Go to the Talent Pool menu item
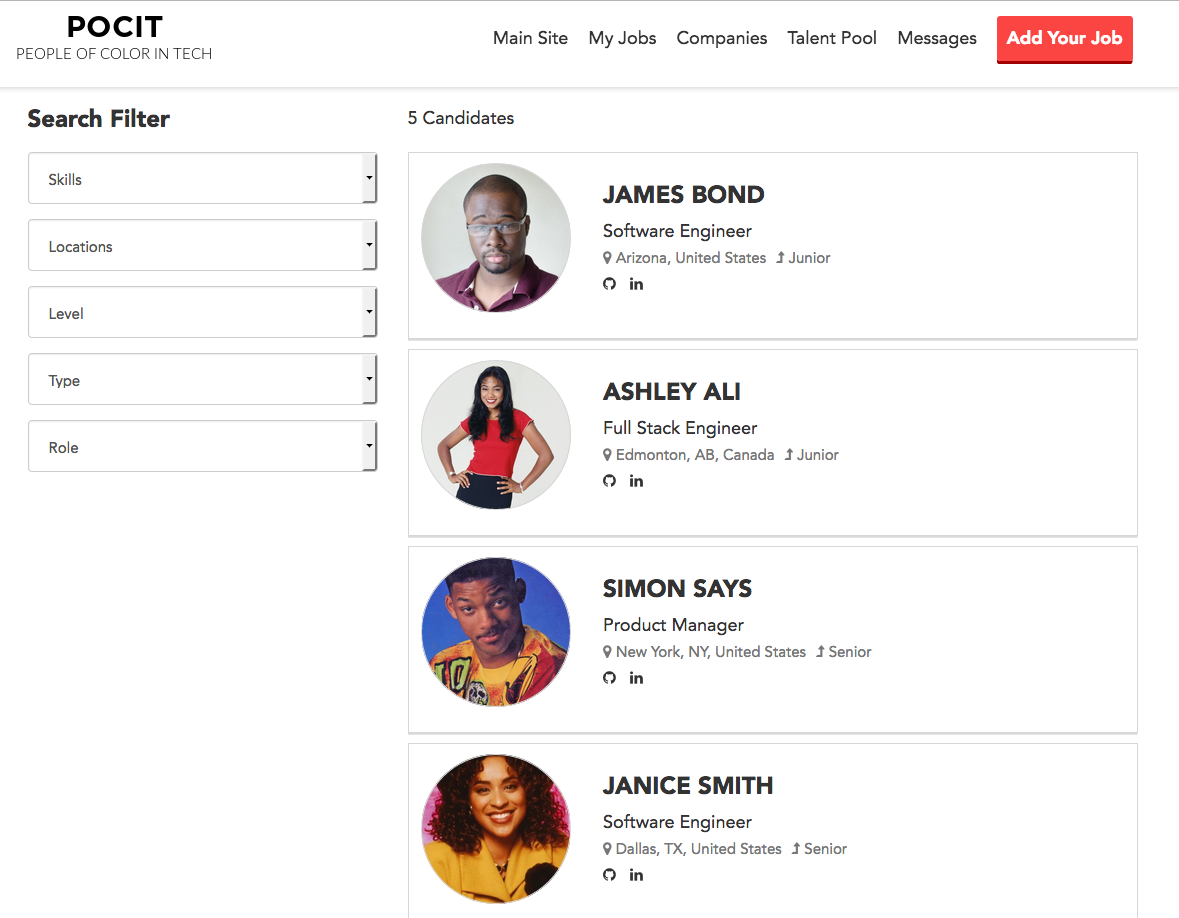This screenshot has width=1179, height=918. 832,38
